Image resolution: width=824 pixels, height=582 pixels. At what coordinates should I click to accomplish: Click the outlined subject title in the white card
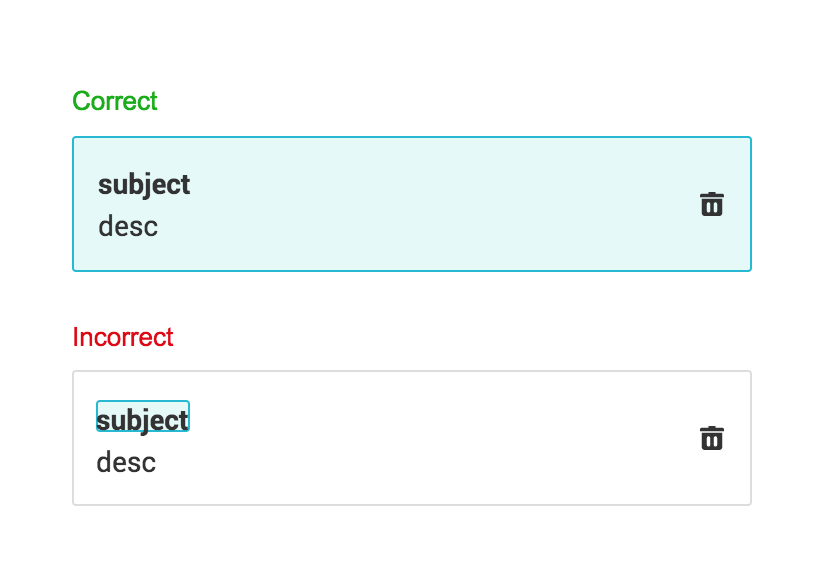coord(143,419)
